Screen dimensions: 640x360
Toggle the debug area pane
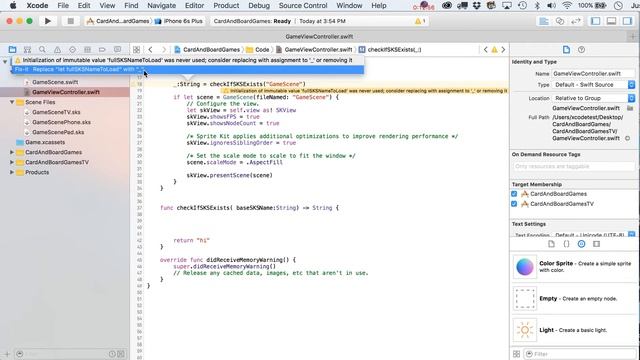[x=611, y=21]
